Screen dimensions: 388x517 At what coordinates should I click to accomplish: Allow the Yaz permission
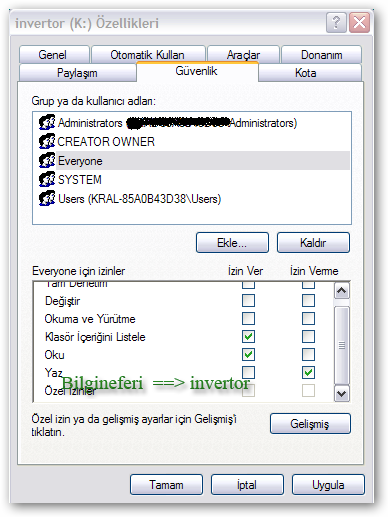click(248, 372)
